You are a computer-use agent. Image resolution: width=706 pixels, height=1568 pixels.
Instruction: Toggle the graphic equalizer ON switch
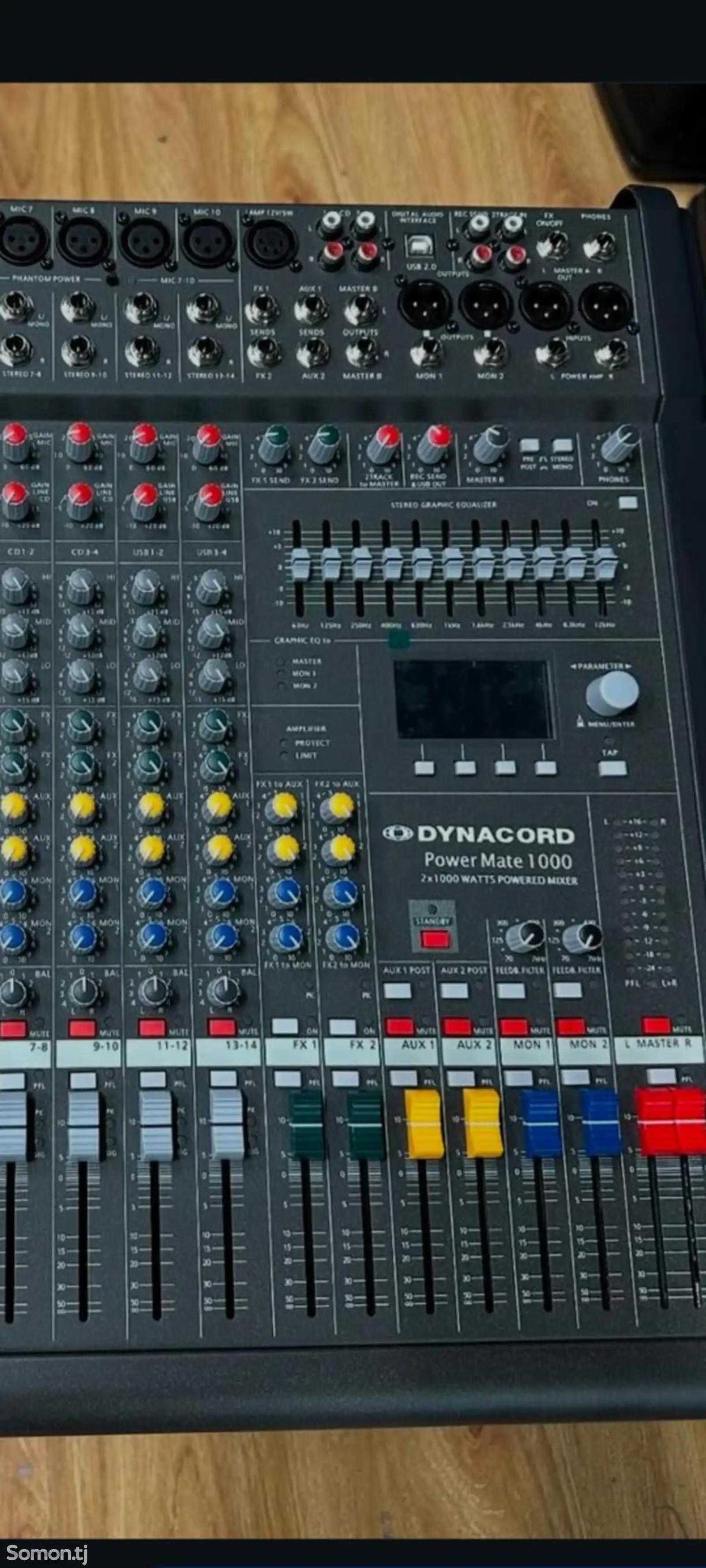[x=627, y=503]
